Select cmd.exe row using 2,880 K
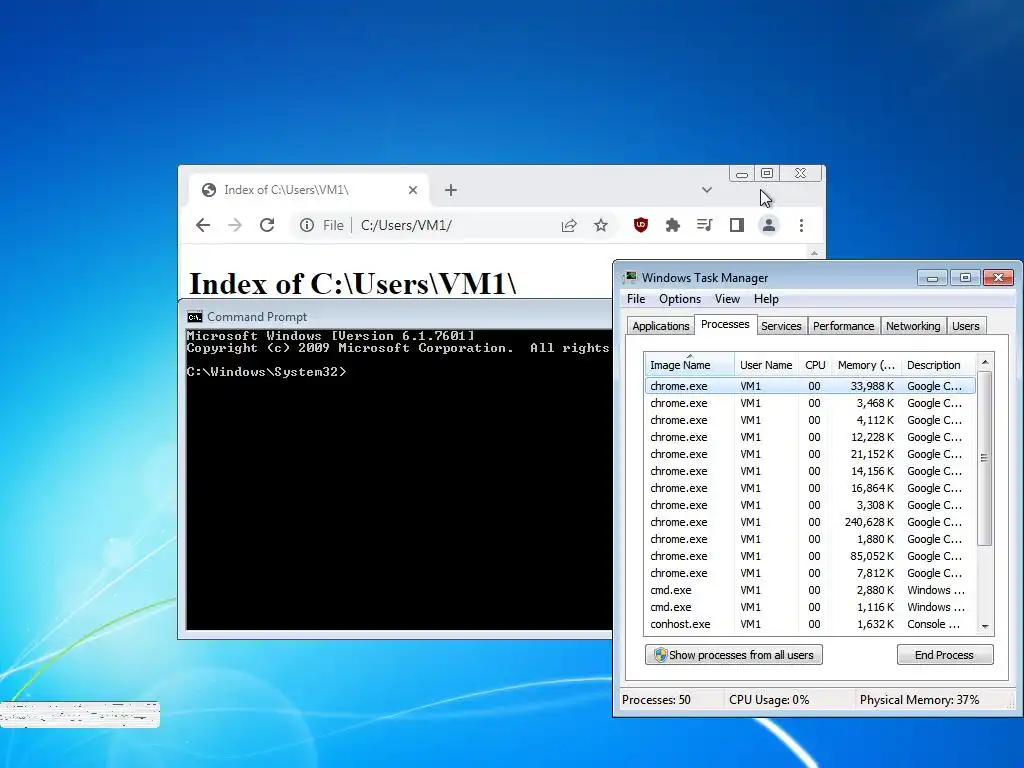This screenshot has height=768, width=1024. pos(810,590)
